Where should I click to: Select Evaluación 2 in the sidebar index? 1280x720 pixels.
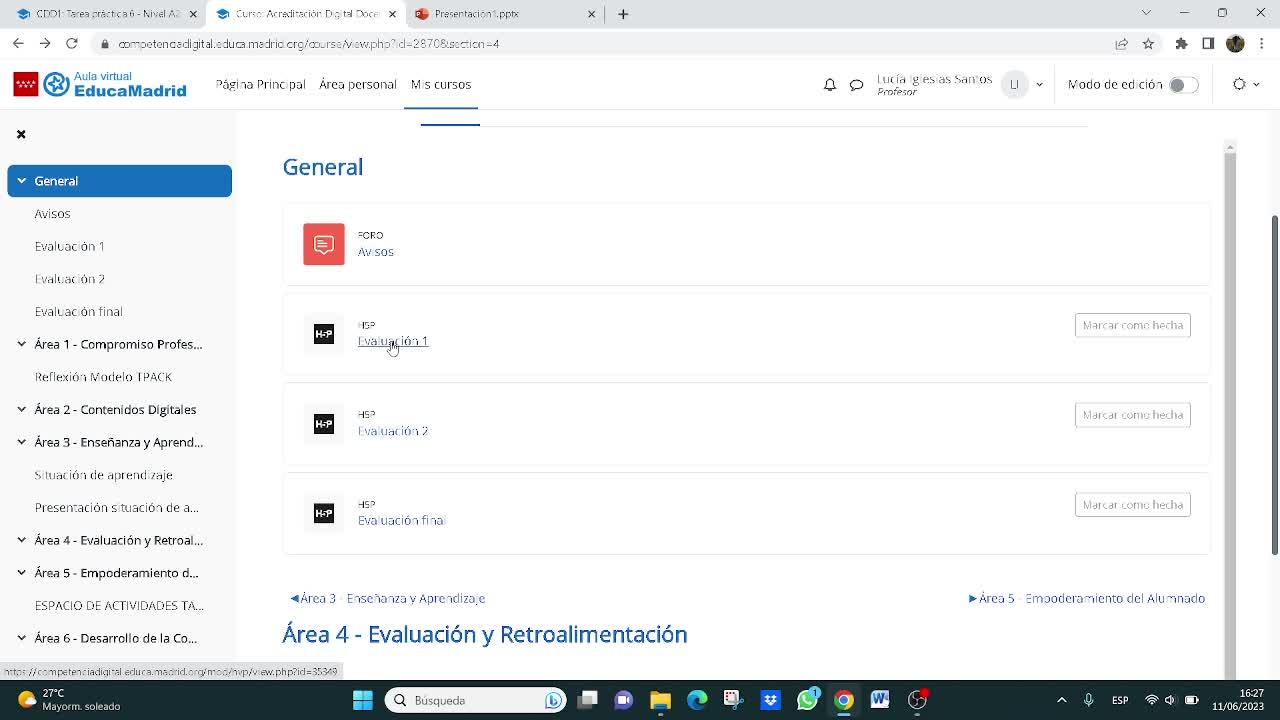click(x=70, y=279)
